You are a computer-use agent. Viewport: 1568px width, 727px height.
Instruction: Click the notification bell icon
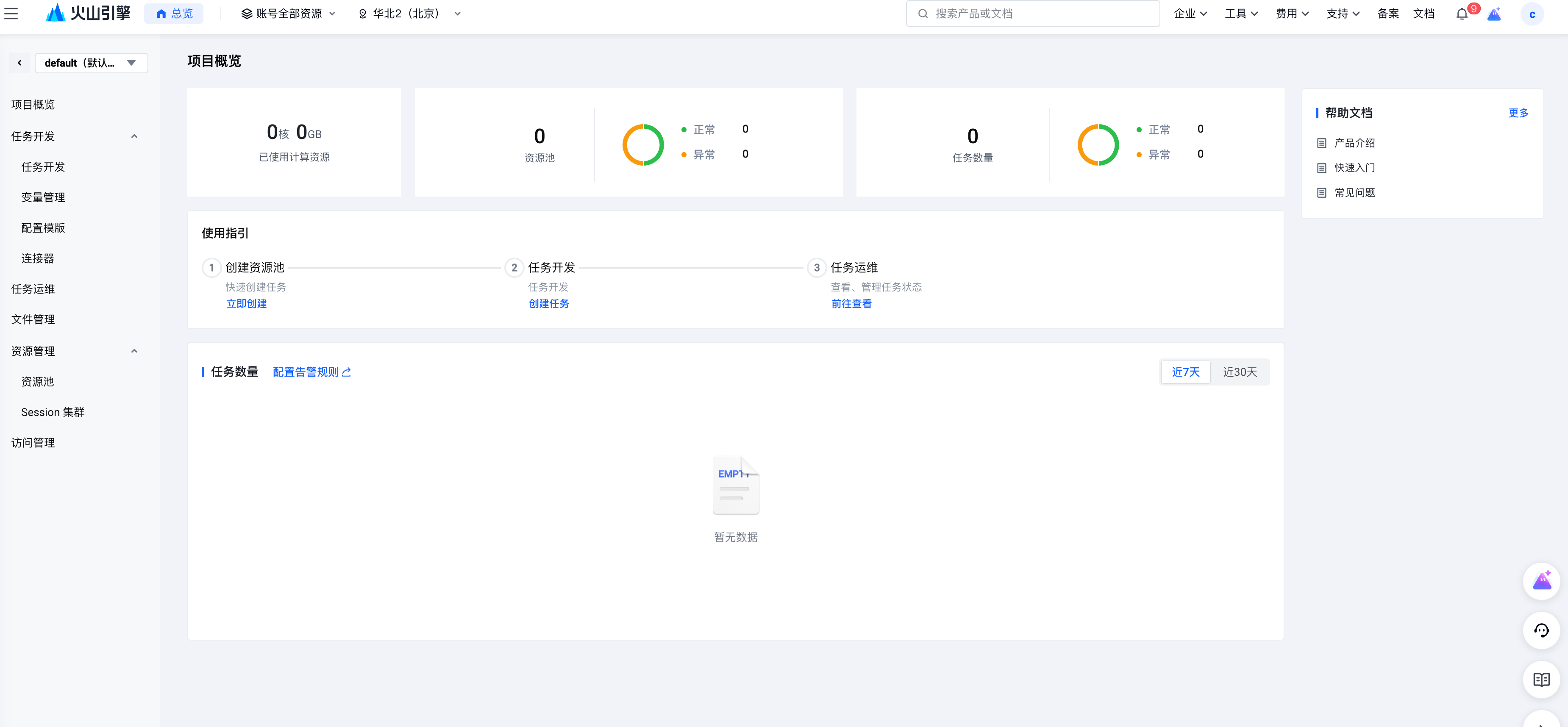[1462, 14]
